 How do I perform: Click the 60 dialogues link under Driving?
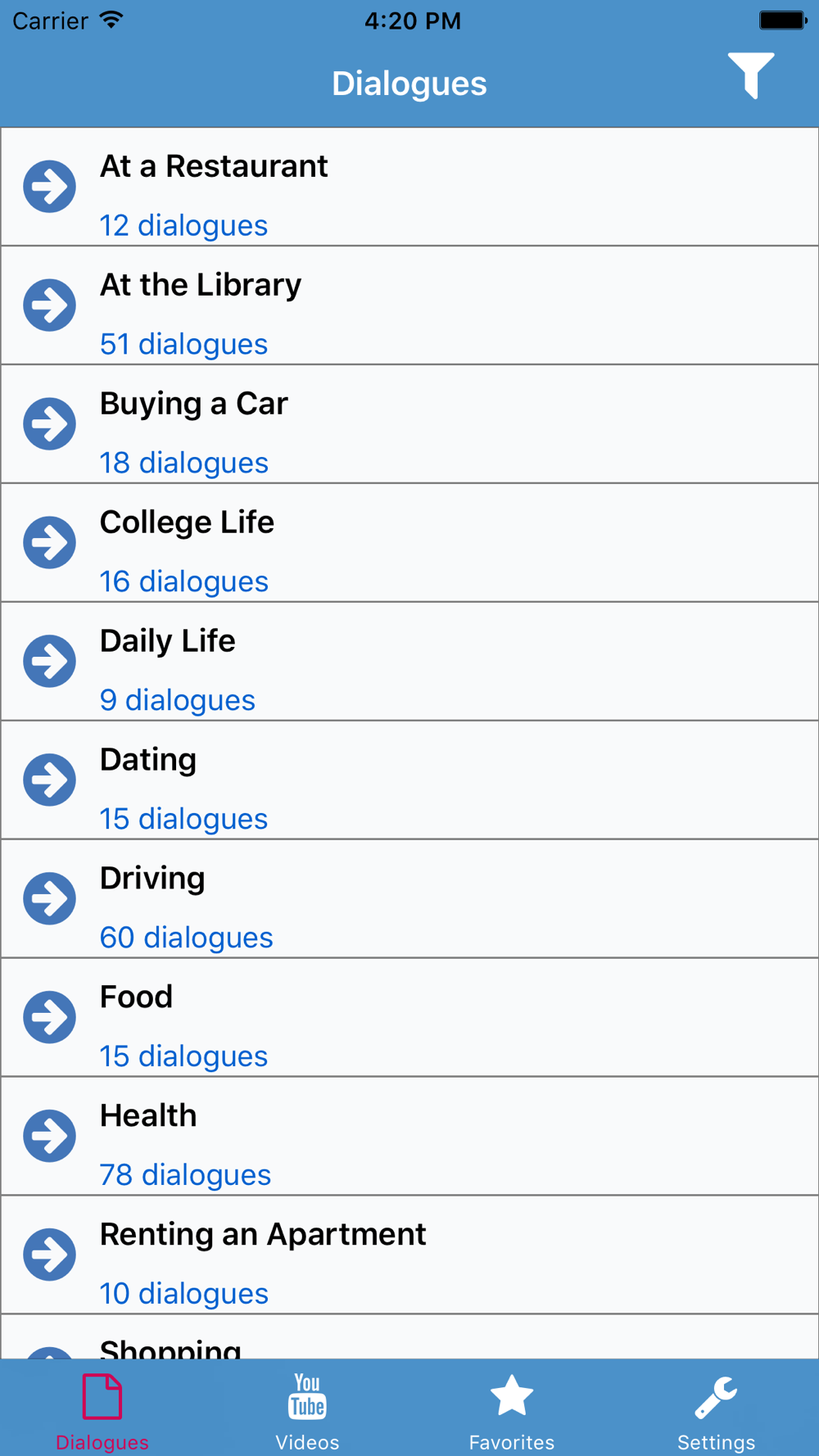click(187, 937)
